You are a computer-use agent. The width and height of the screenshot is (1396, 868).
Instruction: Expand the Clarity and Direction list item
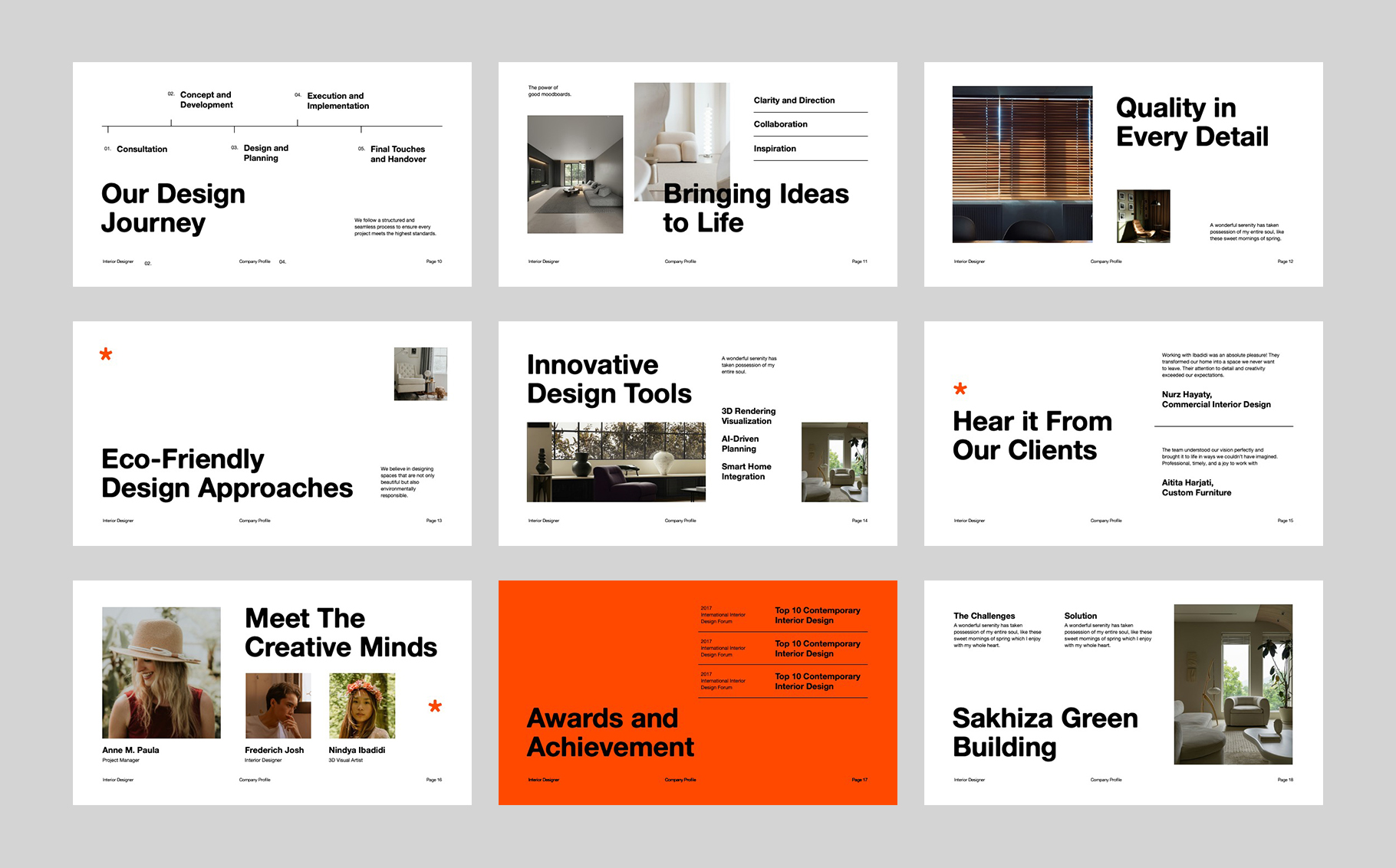pyautogui.click(x=794, y=100)
